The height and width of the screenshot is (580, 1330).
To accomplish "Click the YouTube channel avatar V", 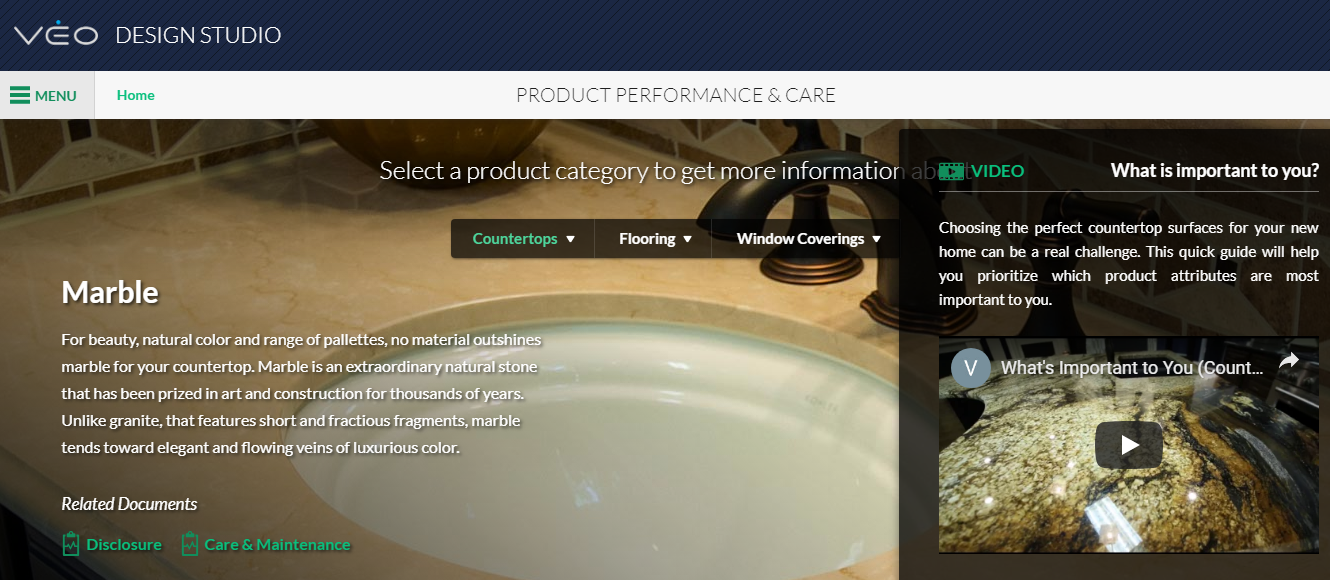I will (x=970, y=367).
